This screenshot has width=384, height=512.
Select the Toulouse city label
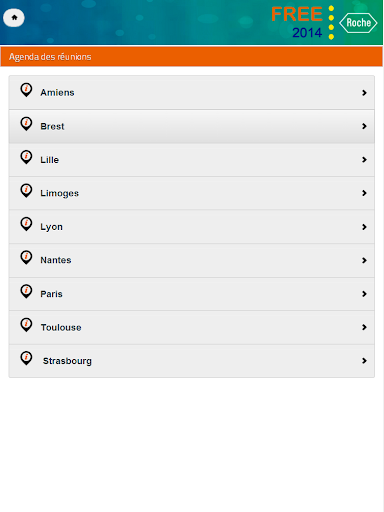point(61,327)
